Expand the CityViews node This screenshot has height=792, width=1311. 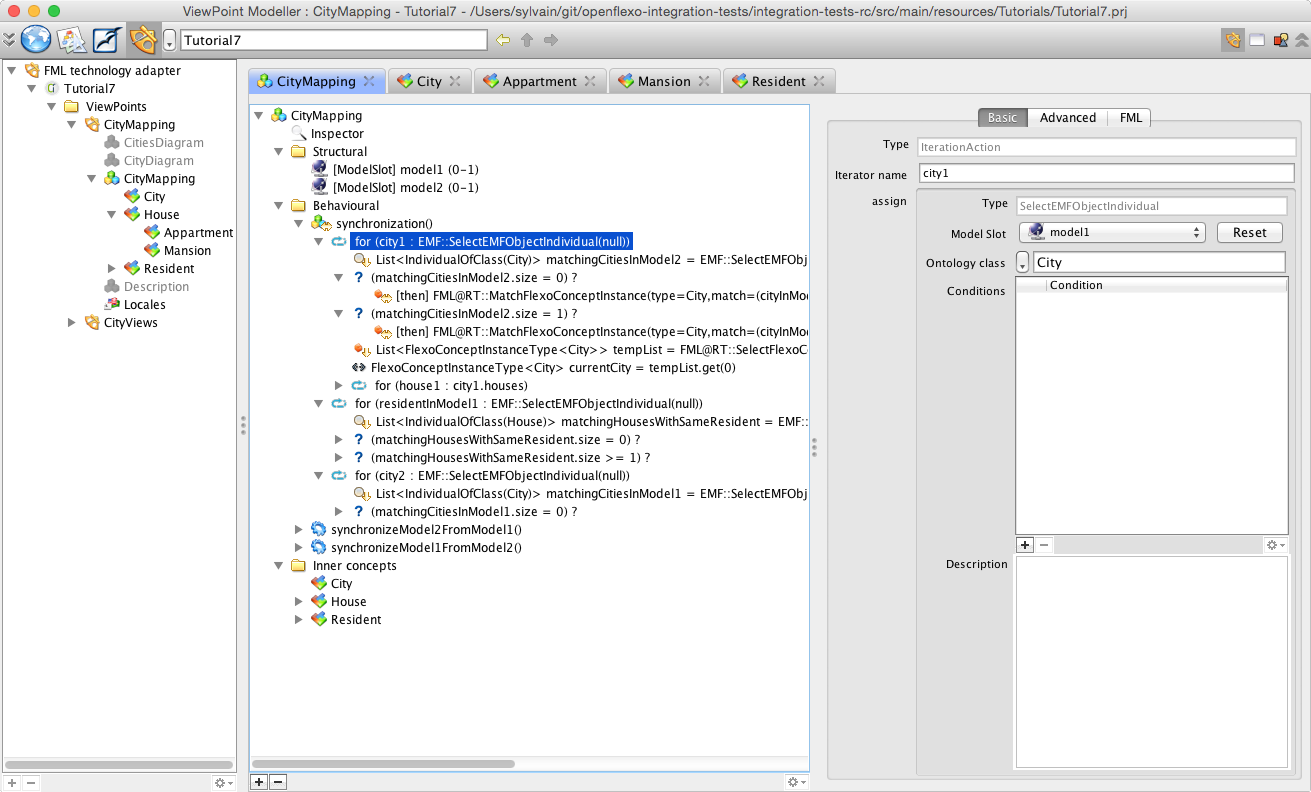click(x=71, y=323)
